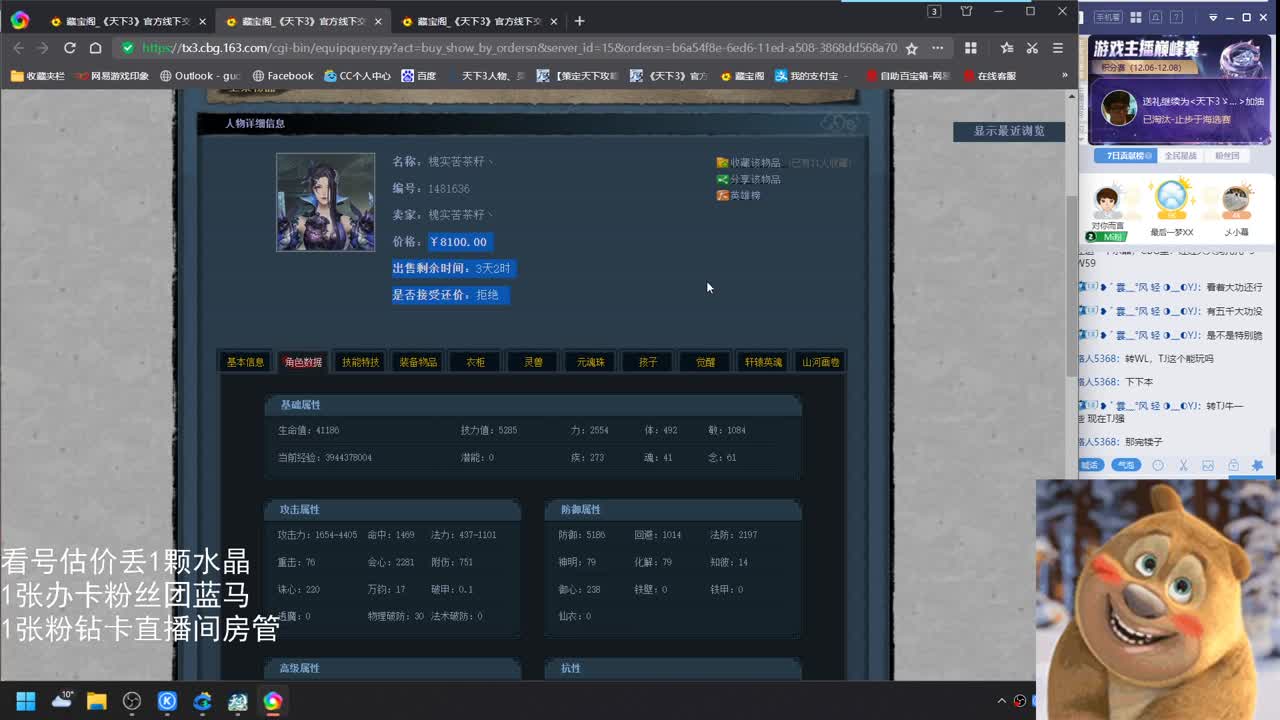Click the 分享该物品 share link
1280x720 pixels.
point(748,179)
